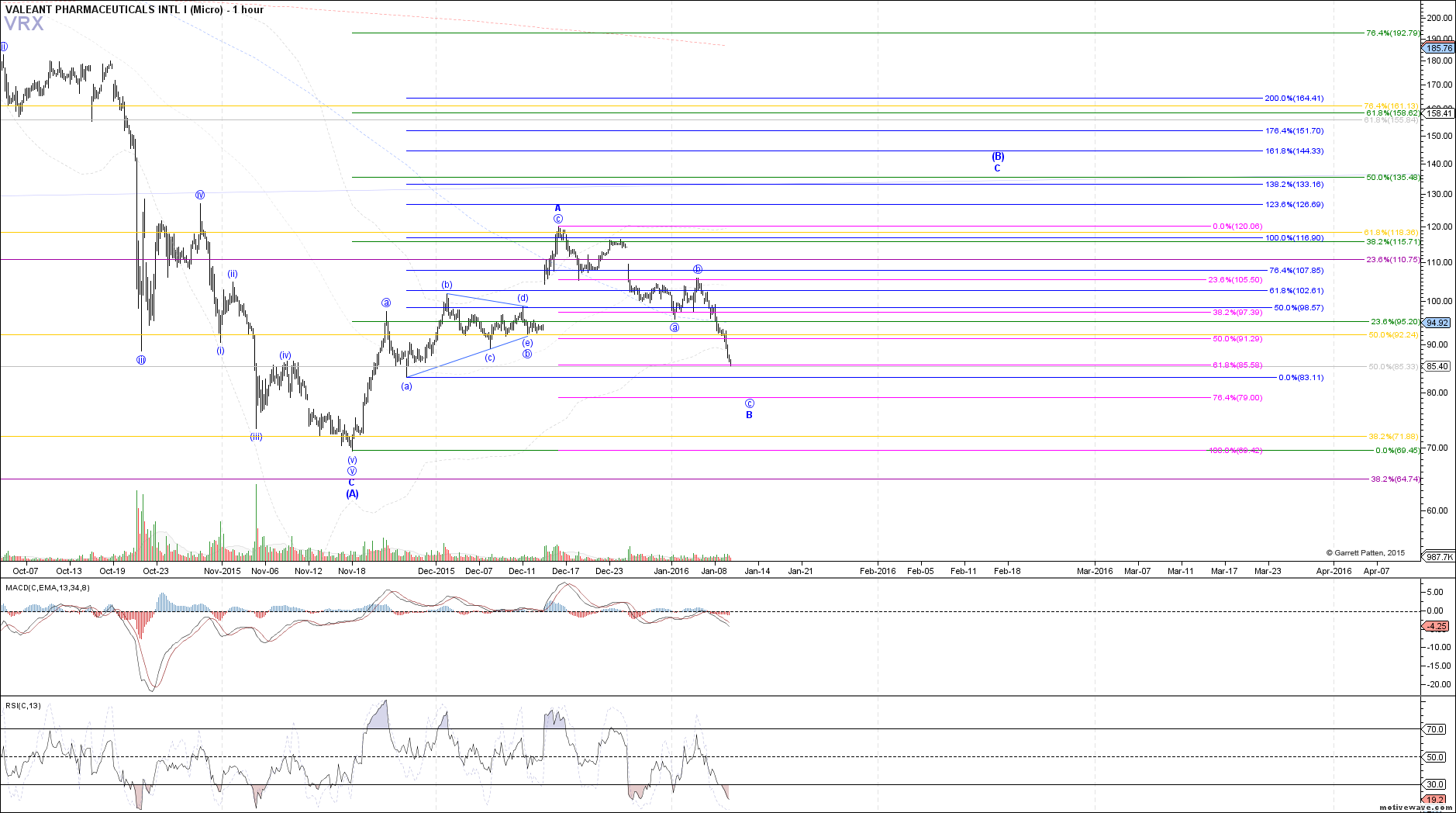Click the Jan-08 date on time axis
Viewport: 1456px width, 813px height.
point(714,571)
